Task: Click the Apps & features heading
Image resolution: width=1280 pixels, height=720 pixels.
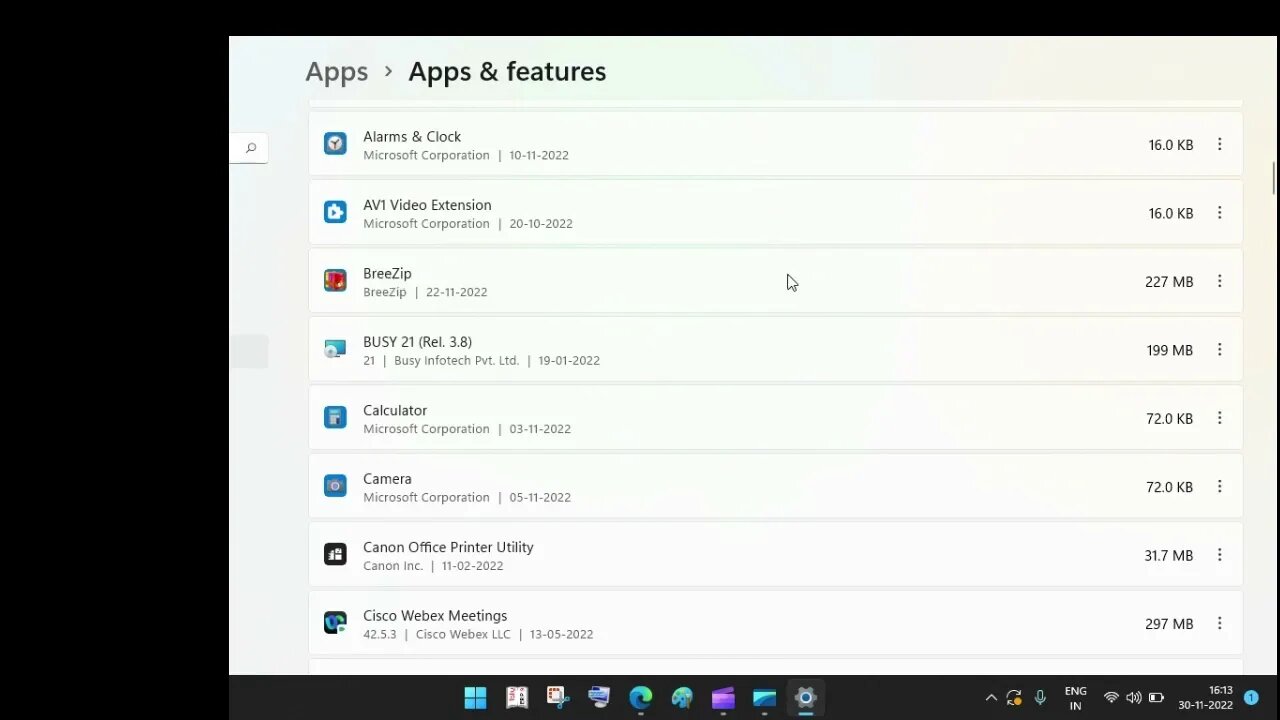Action: pyautogui.click(x=507, y=72)
